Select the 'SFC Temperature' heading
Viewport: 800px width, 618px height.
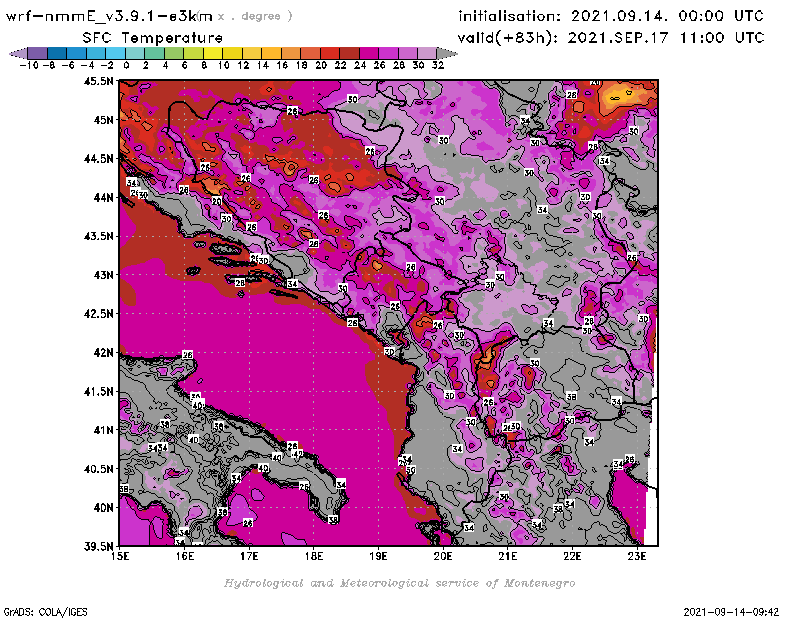tap(153, 38)
